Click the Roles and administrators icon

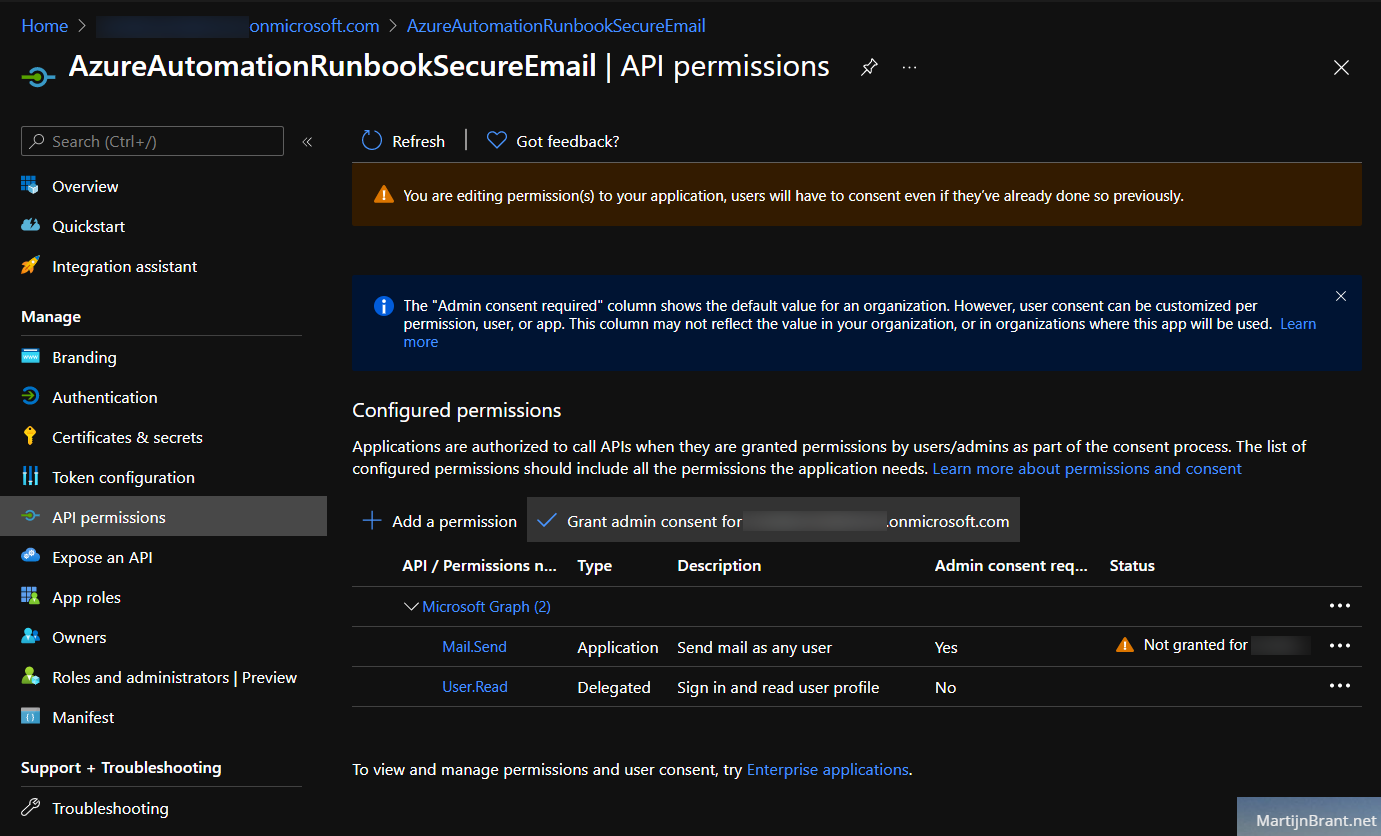(x=30, y=677)
